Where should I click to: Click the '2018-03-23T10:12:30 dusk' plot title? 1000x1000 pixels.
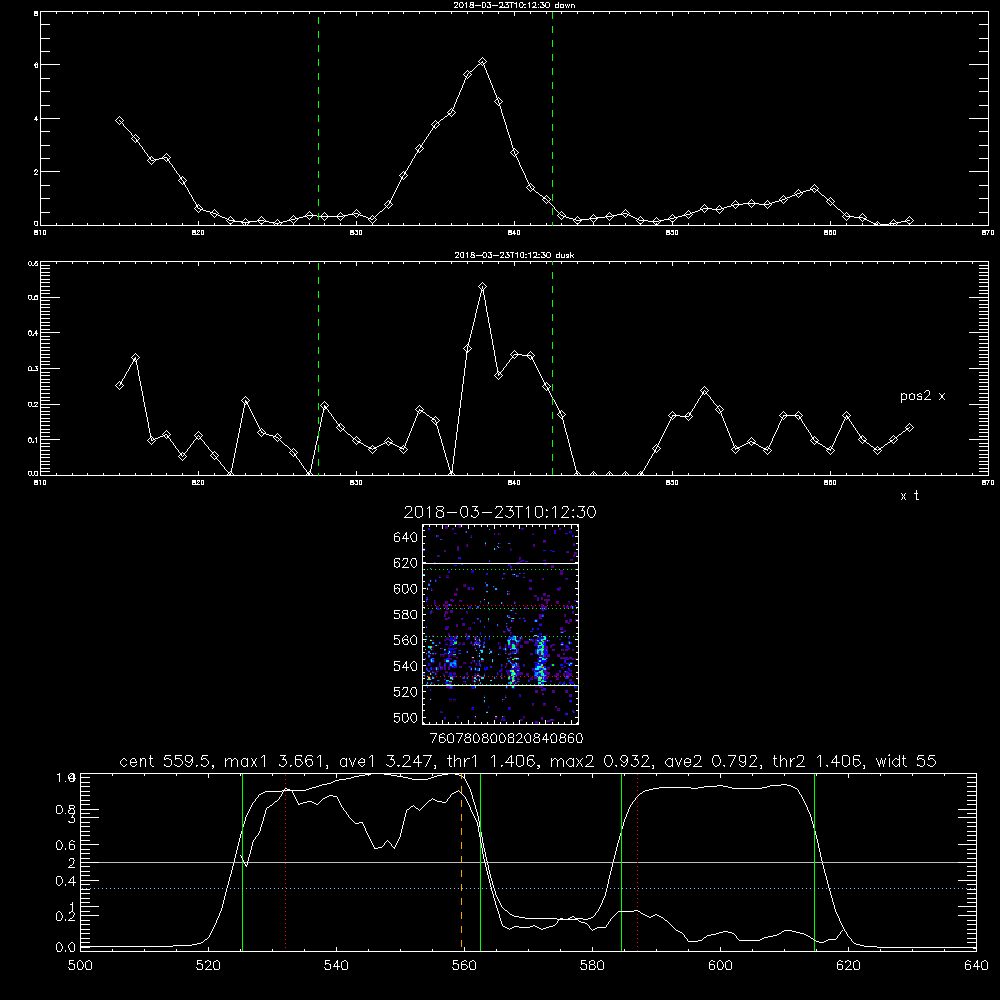(514, 255)
